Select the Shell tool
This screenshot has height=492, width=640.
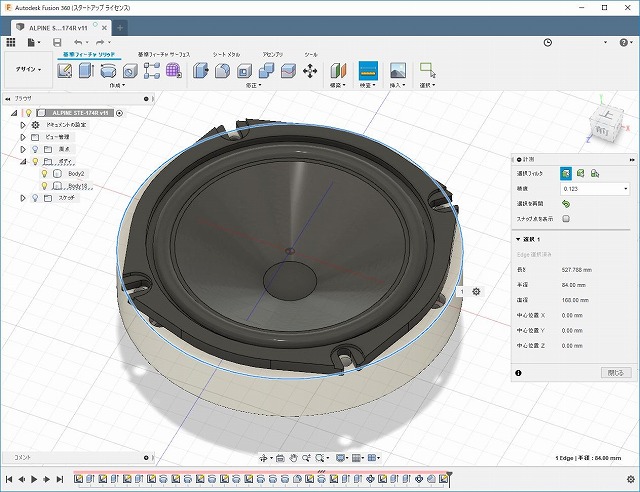pyautogui.click(x=244, y=71)
